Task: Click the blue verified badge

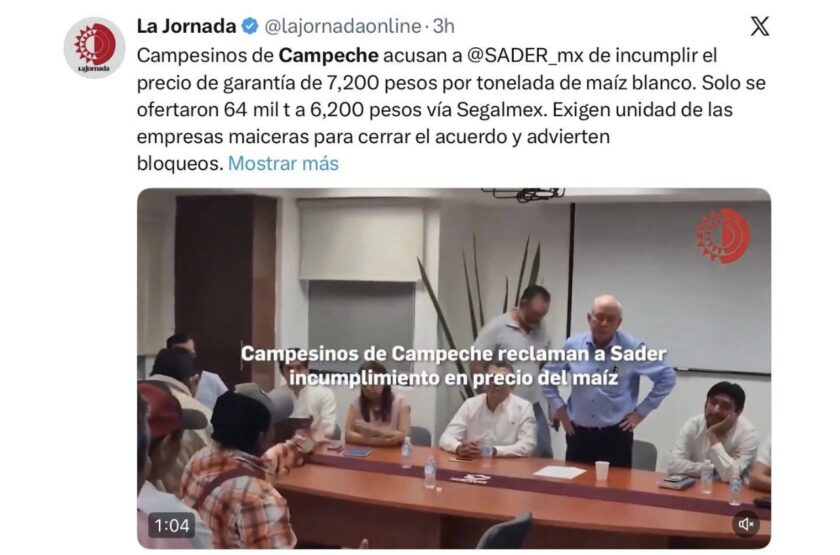Action: pyautogui.click(x=250, y=26)
